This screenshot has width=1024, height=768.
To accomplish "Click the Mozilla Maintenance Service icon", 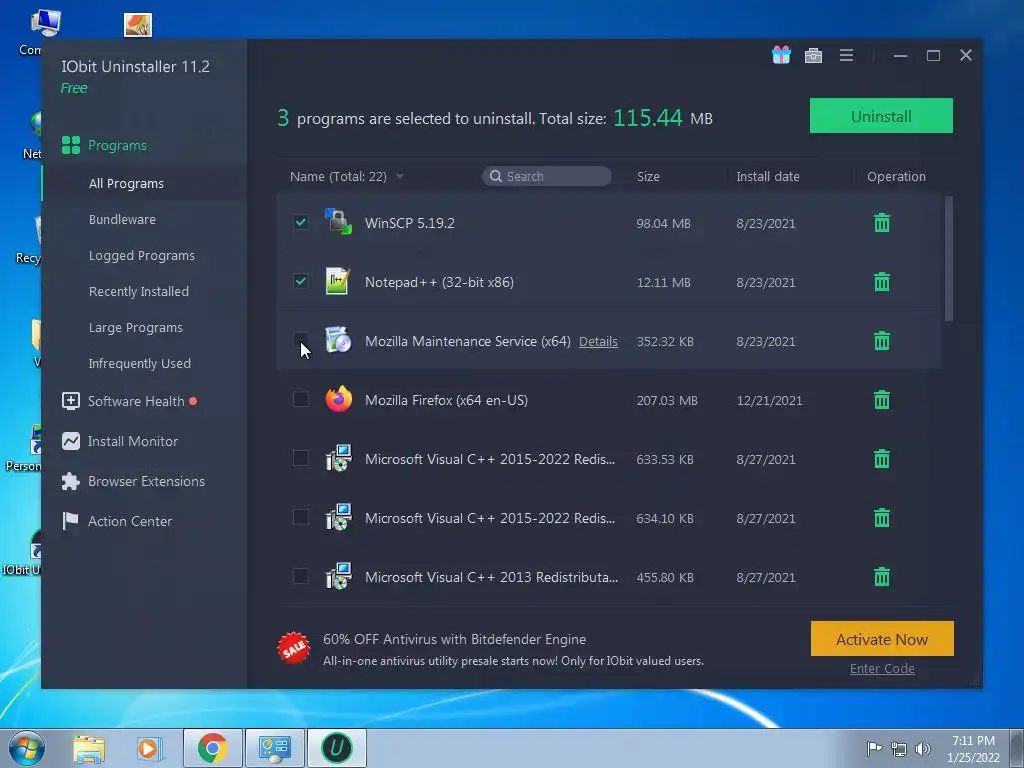I will (x=338, y=340).
